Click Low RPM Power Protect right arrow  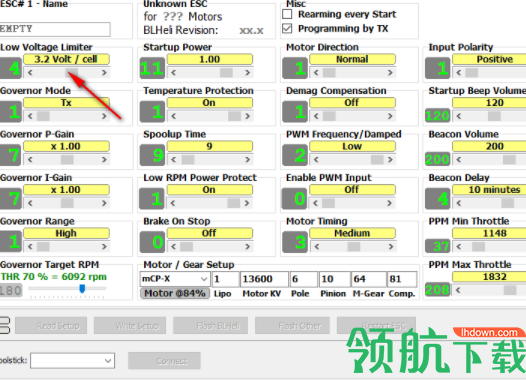[247, 203]
